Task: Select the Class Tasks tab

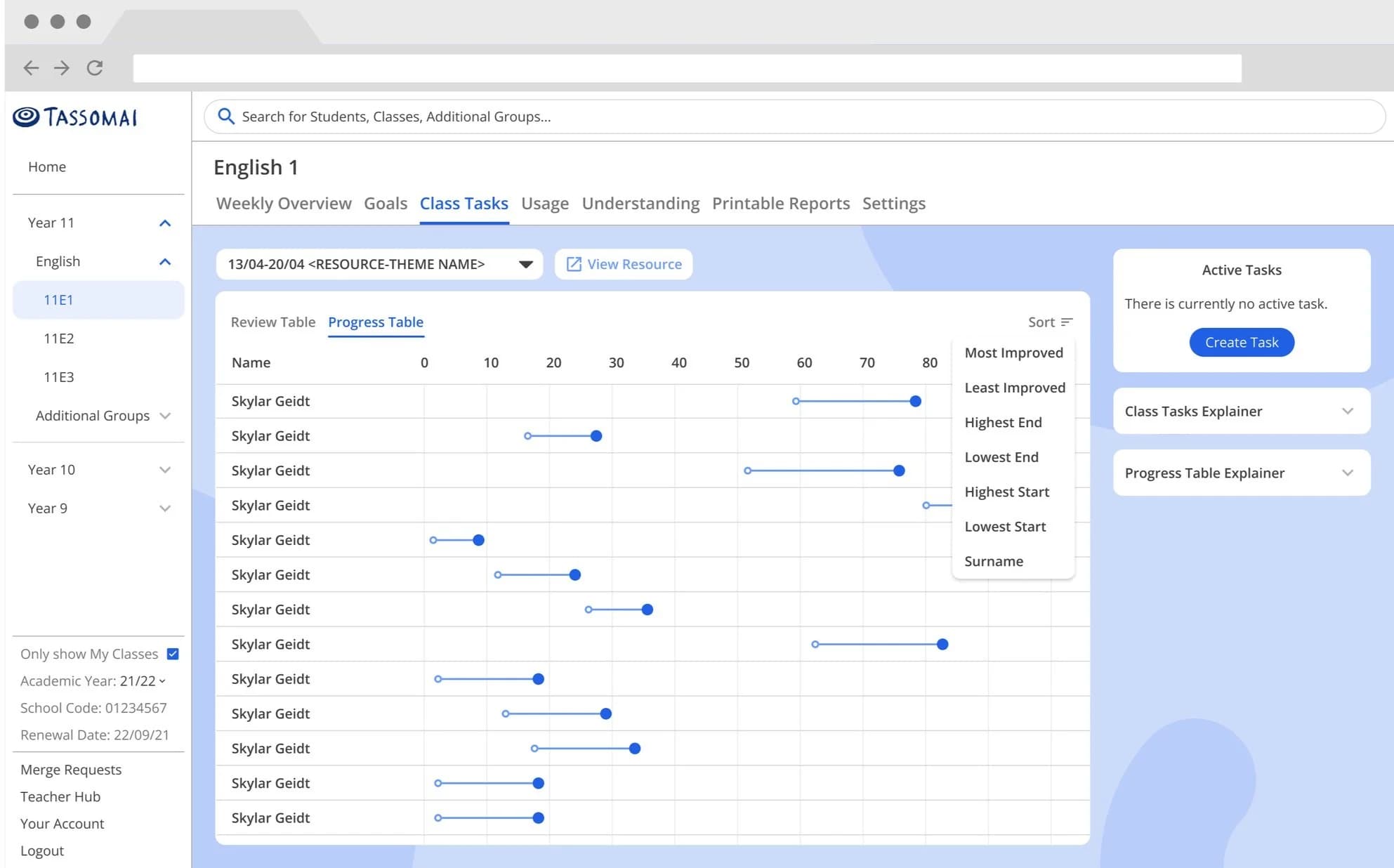Action: pos(464,204)
